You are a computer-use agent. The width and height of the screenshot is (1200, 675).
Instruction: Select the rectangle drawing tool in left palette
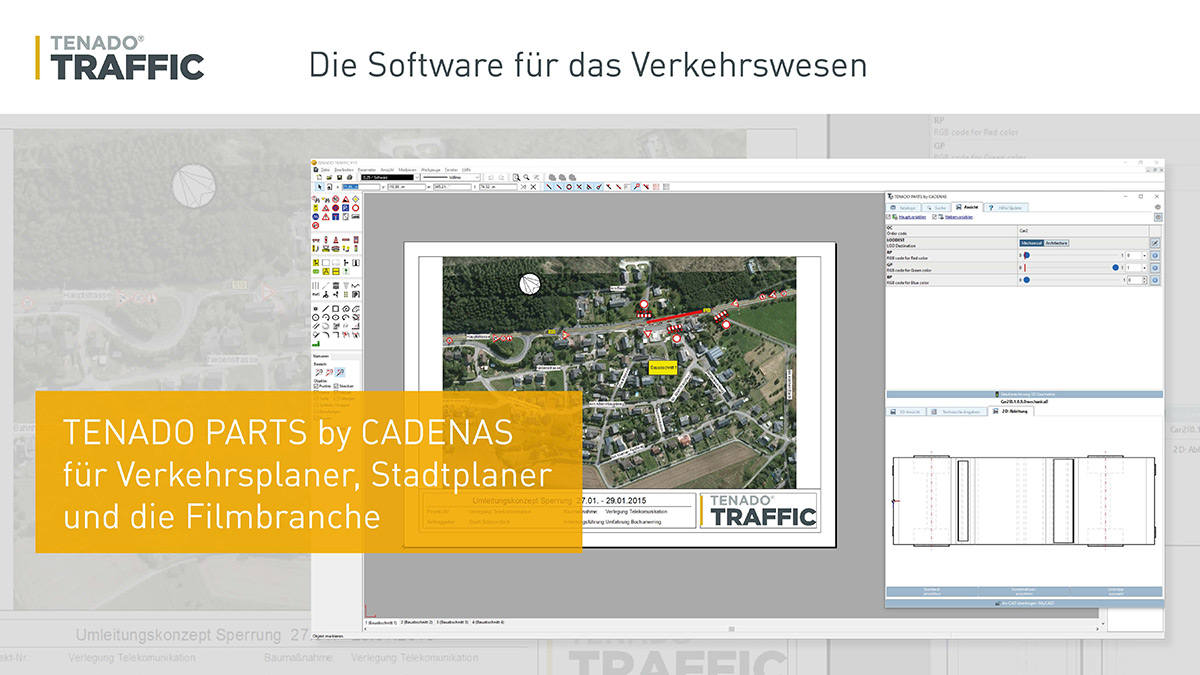pyautogui.click(x=335, y=309)
